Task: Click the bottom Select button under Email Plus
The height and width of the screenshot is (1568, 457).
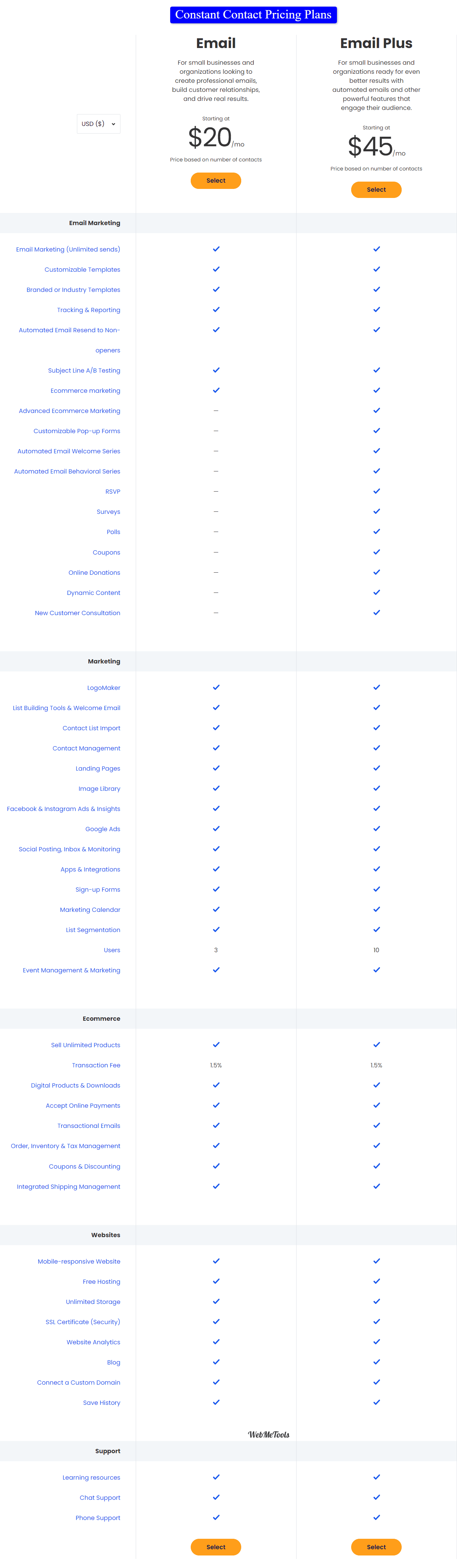Action: (376, 1547)
